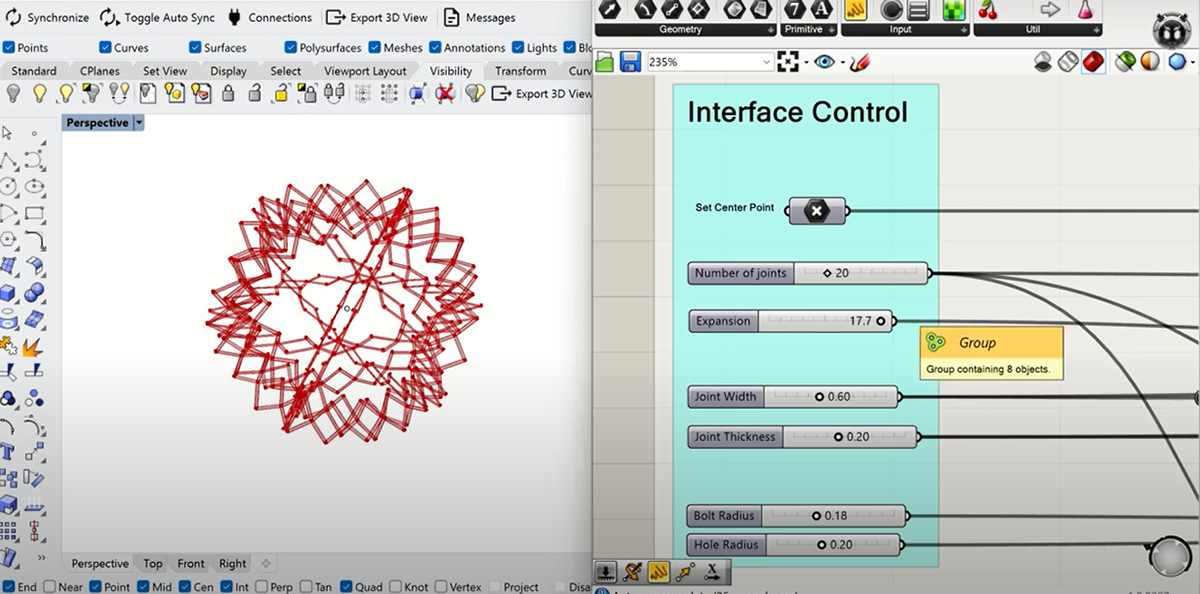Click the Joint Width slider
This screenshot has width=1200, height=594.
tap(794, 397)
